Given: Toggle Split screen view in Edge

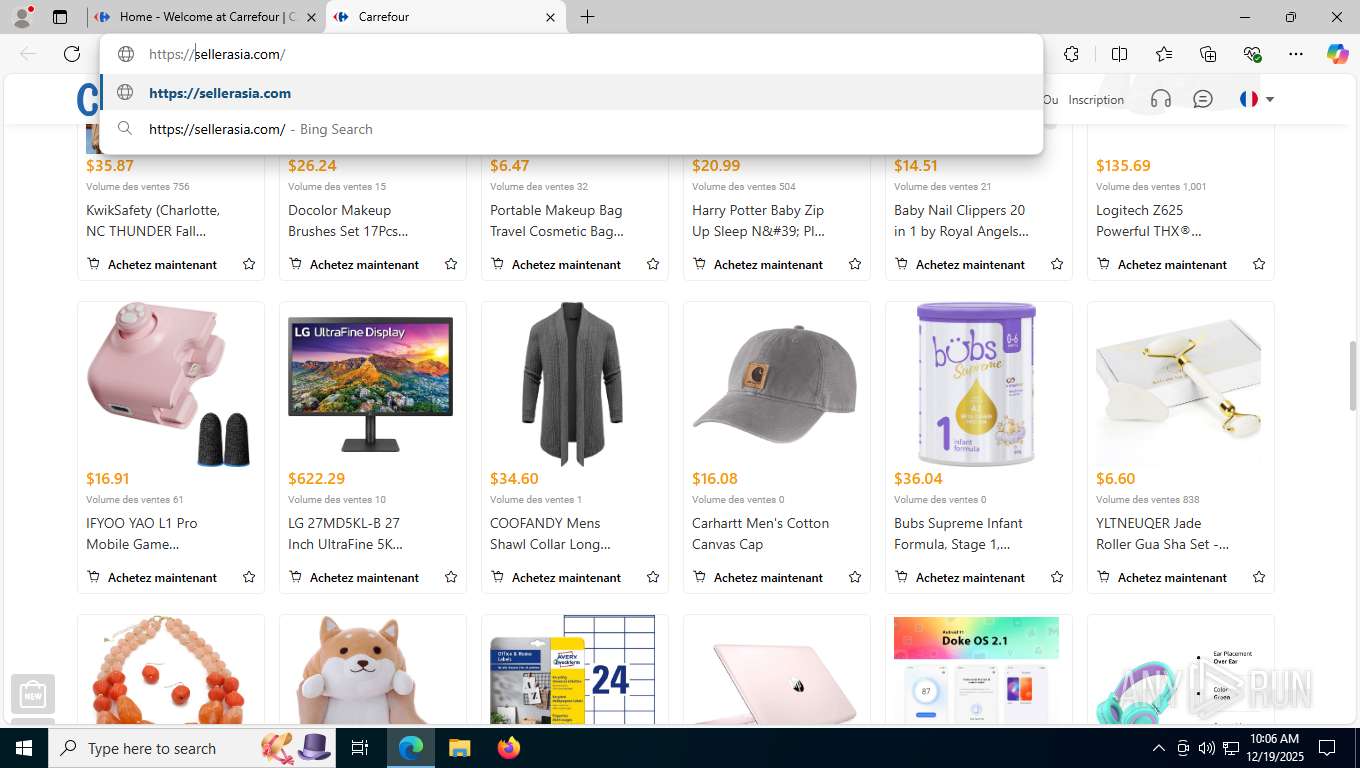Looking at the screenshot, I should click(1119, 54).
